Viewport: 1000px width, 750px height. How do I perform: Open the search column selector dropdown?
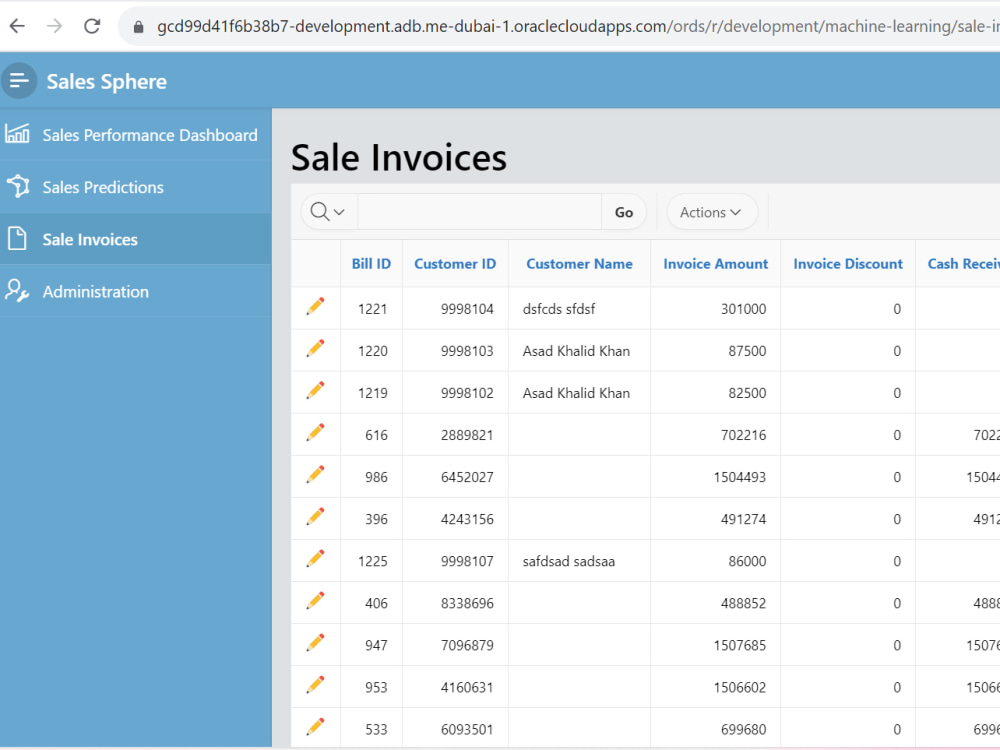point(328,212)
